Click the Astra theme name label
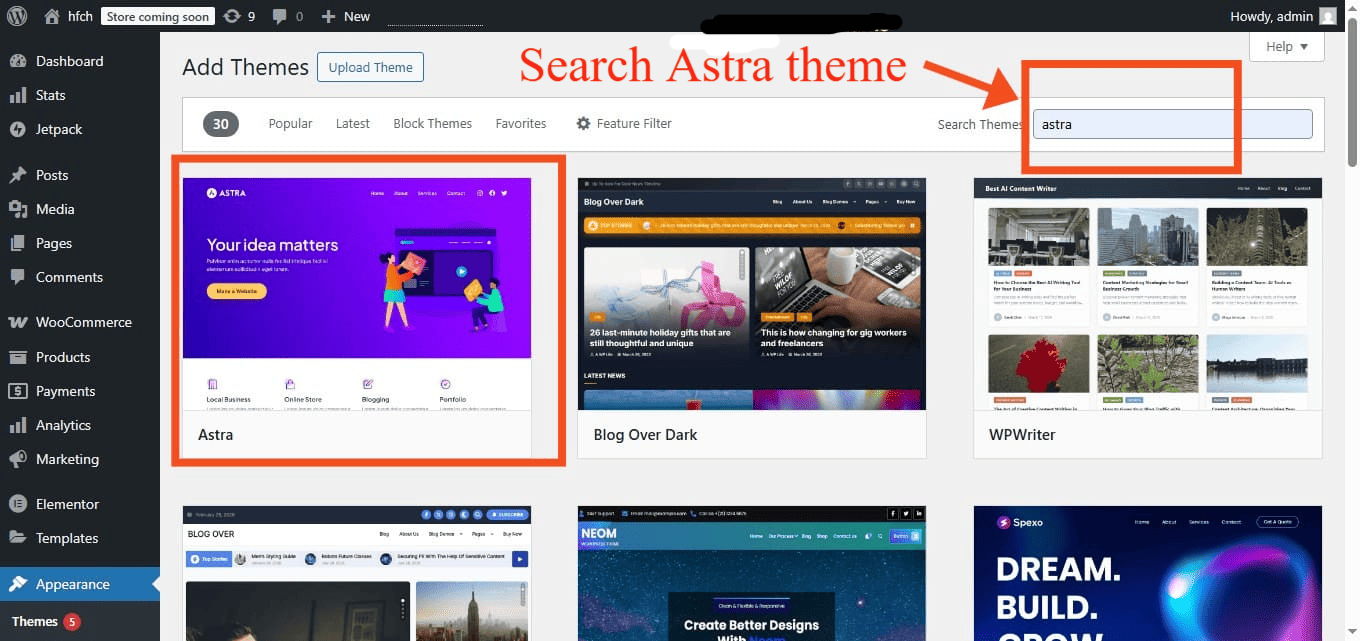1360x641 pixels. (x=216, y=434)
